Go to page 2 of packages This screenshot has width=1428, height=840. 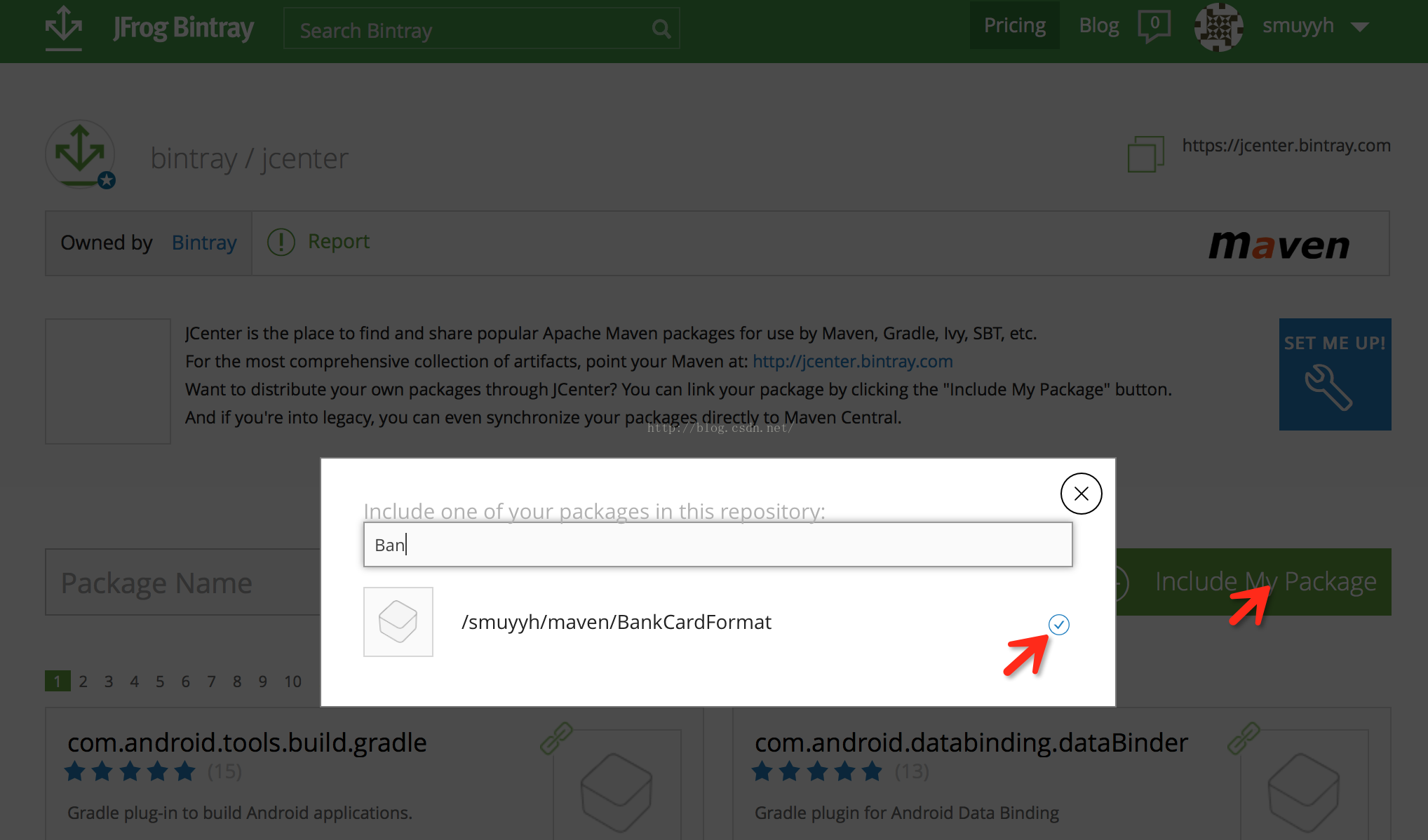[83, 682]
